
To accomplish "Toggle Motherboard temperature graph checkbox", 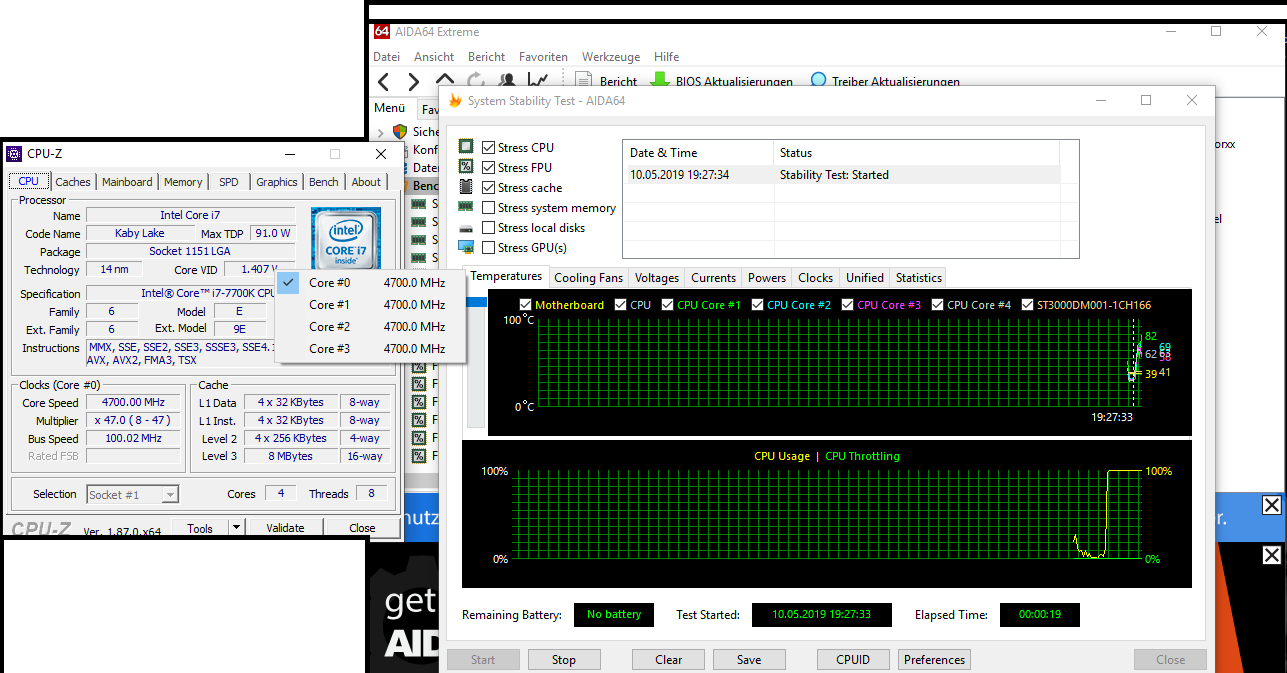I will click(x=526, y=305).
